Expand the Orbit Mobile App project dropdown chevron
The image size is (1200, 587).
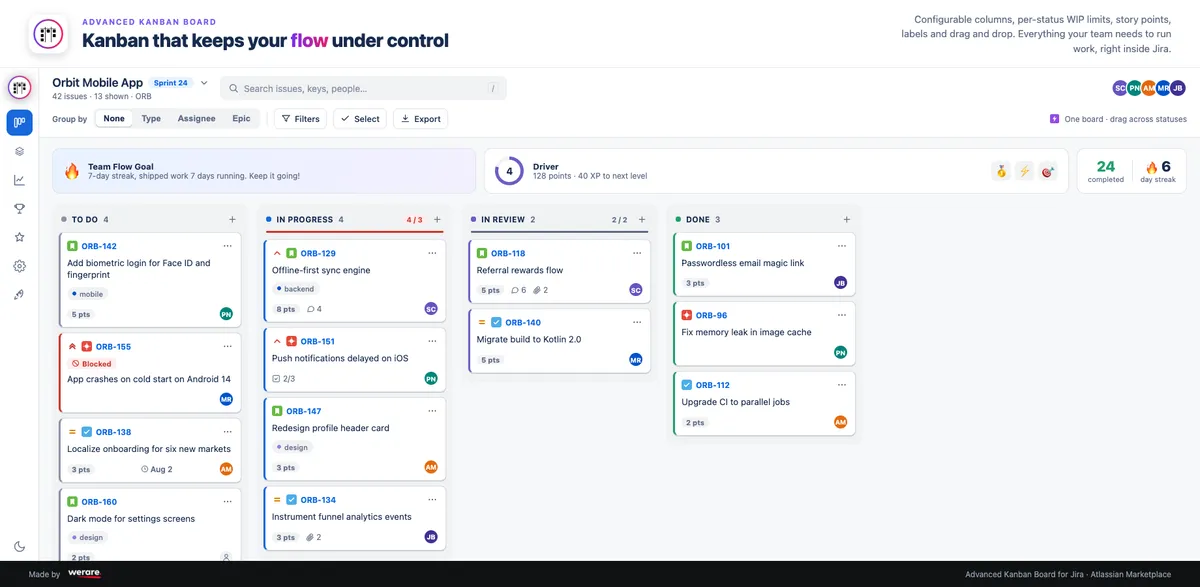(204, 83)
